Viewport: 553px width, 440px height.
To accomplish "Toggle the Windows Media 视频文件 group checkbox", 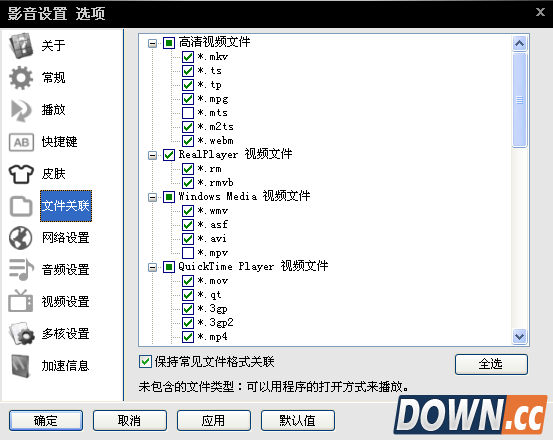I will (x=169, y=197).
